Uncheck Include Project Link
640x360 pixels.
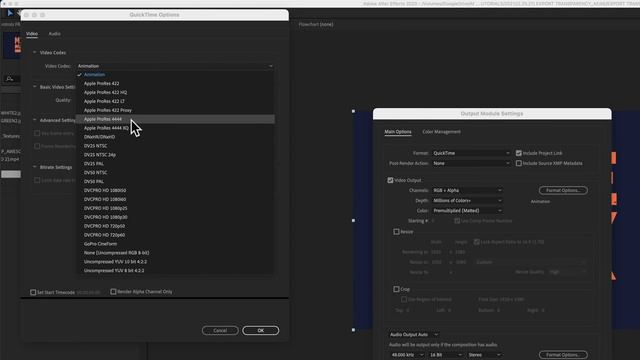[519, 153]
